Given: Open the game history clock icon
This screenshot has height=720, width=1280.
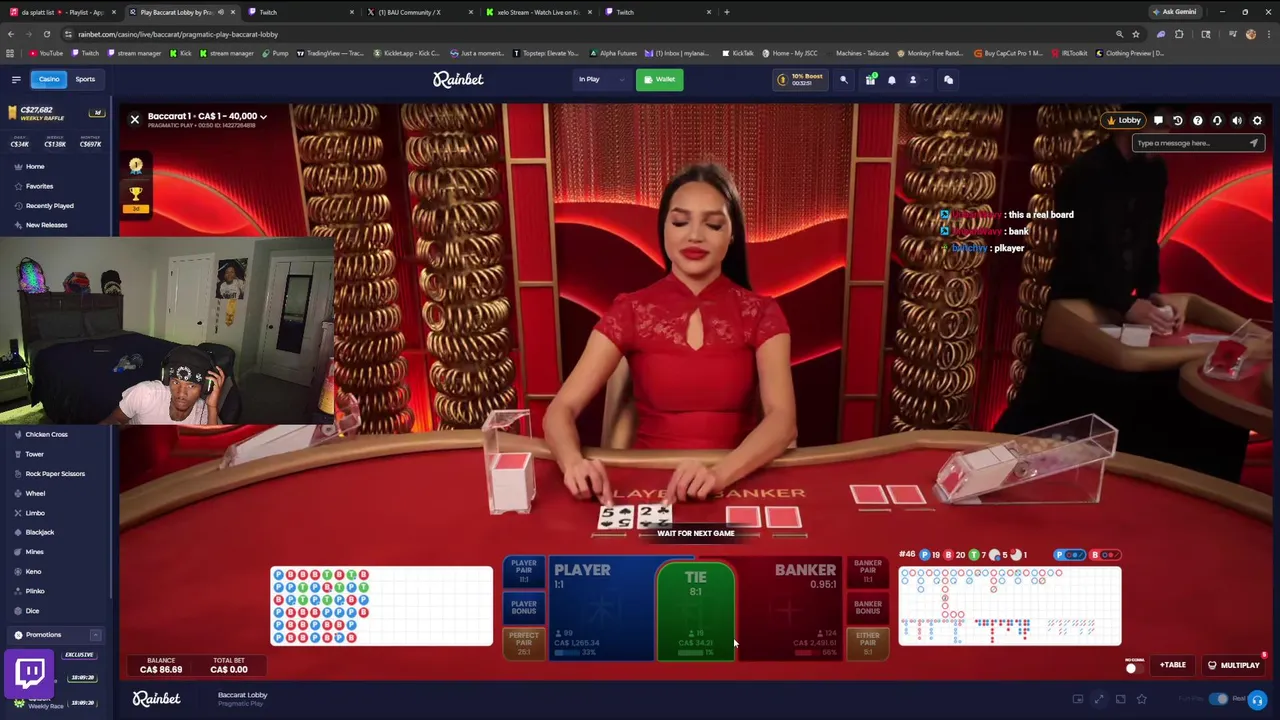Looking at the screenshot, I should coord(1178,121).
